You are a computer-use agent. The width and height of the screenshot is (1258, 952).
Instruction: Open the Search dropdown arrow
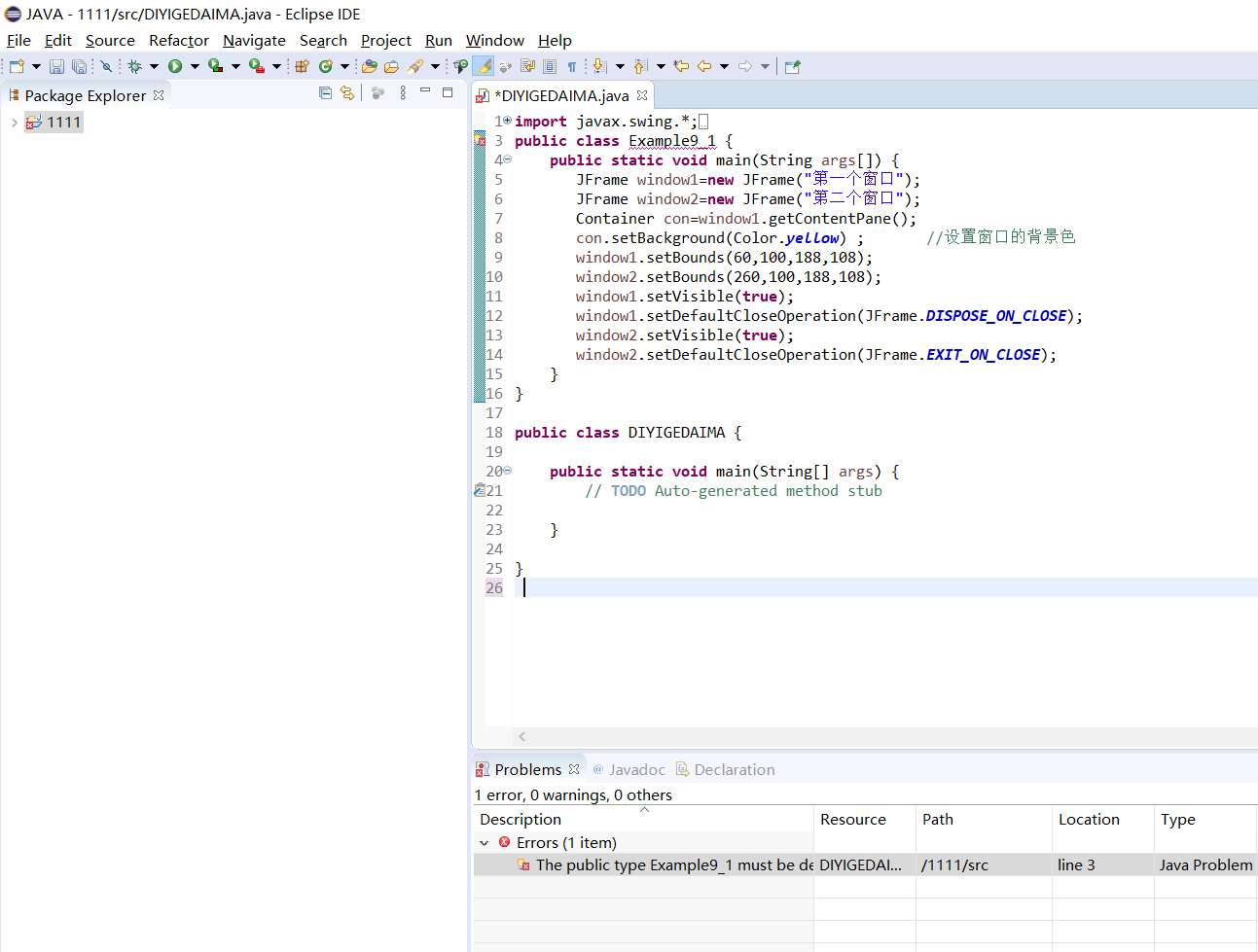tap(435, 66)
